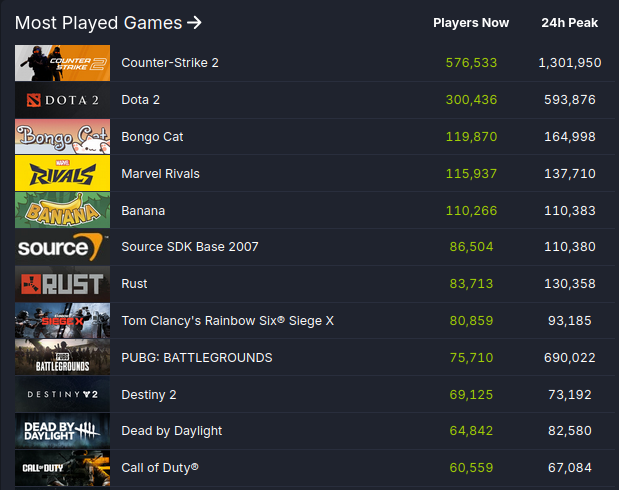Screen dimensions: 619x490
Task: Click the PUBG: BATTLEGROUNDS title
Action: tap(197, 358)
